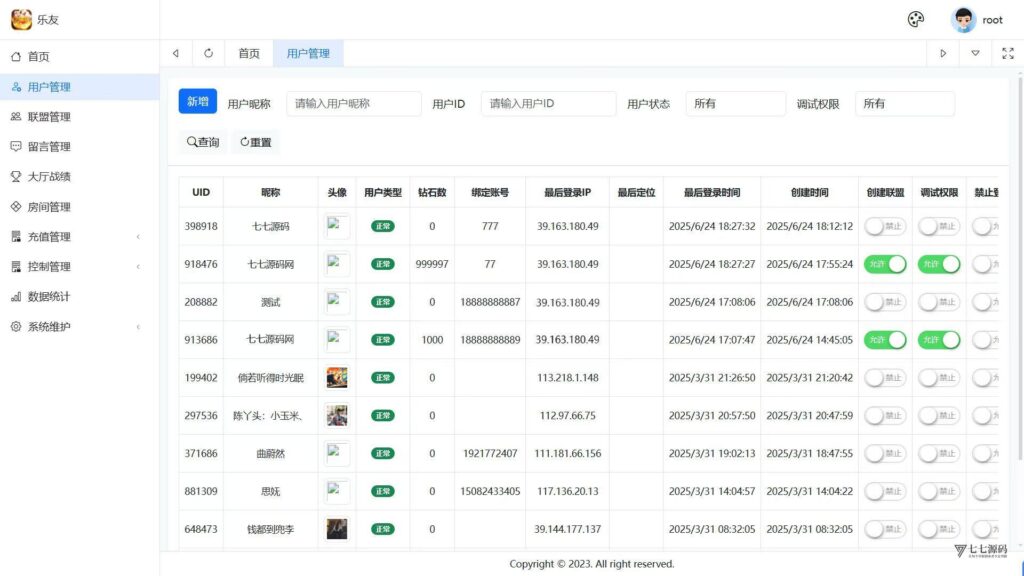Click nickname 七七源码 in first row

(270, 227)
